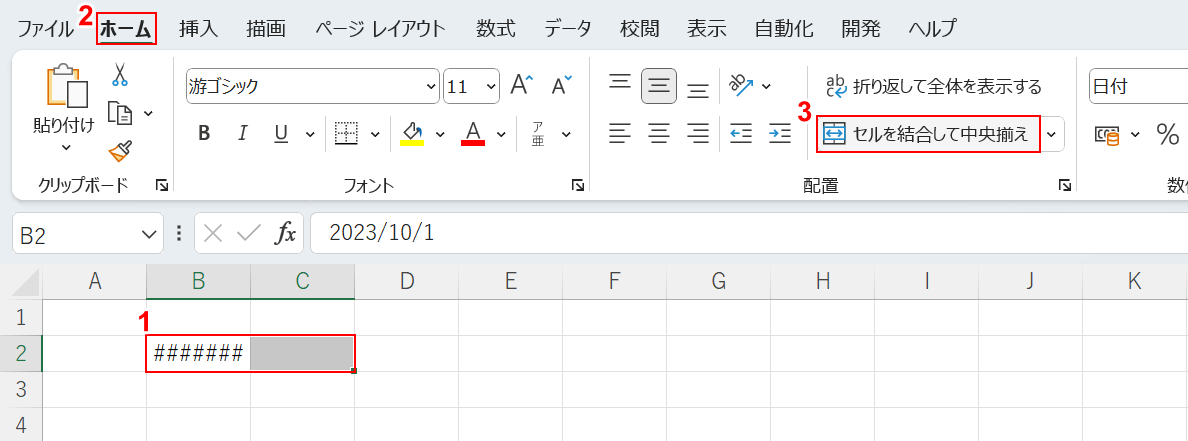Image resolution: width=1188 pixels, height=441 pixels.
Task: Switch to the 数式 tab
Action: click(495, 28)
